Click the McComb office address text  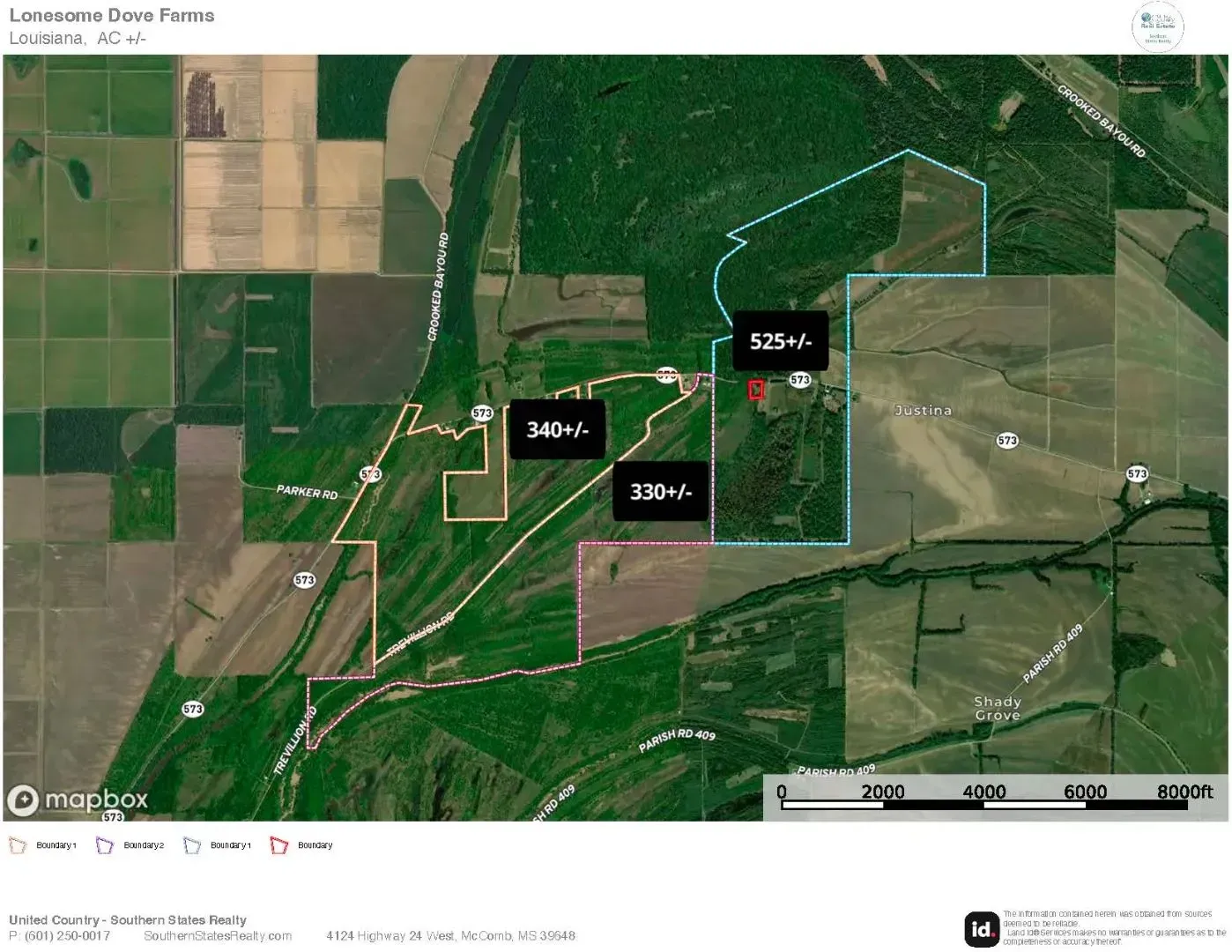pyautogui.click(x=450, y=936)
